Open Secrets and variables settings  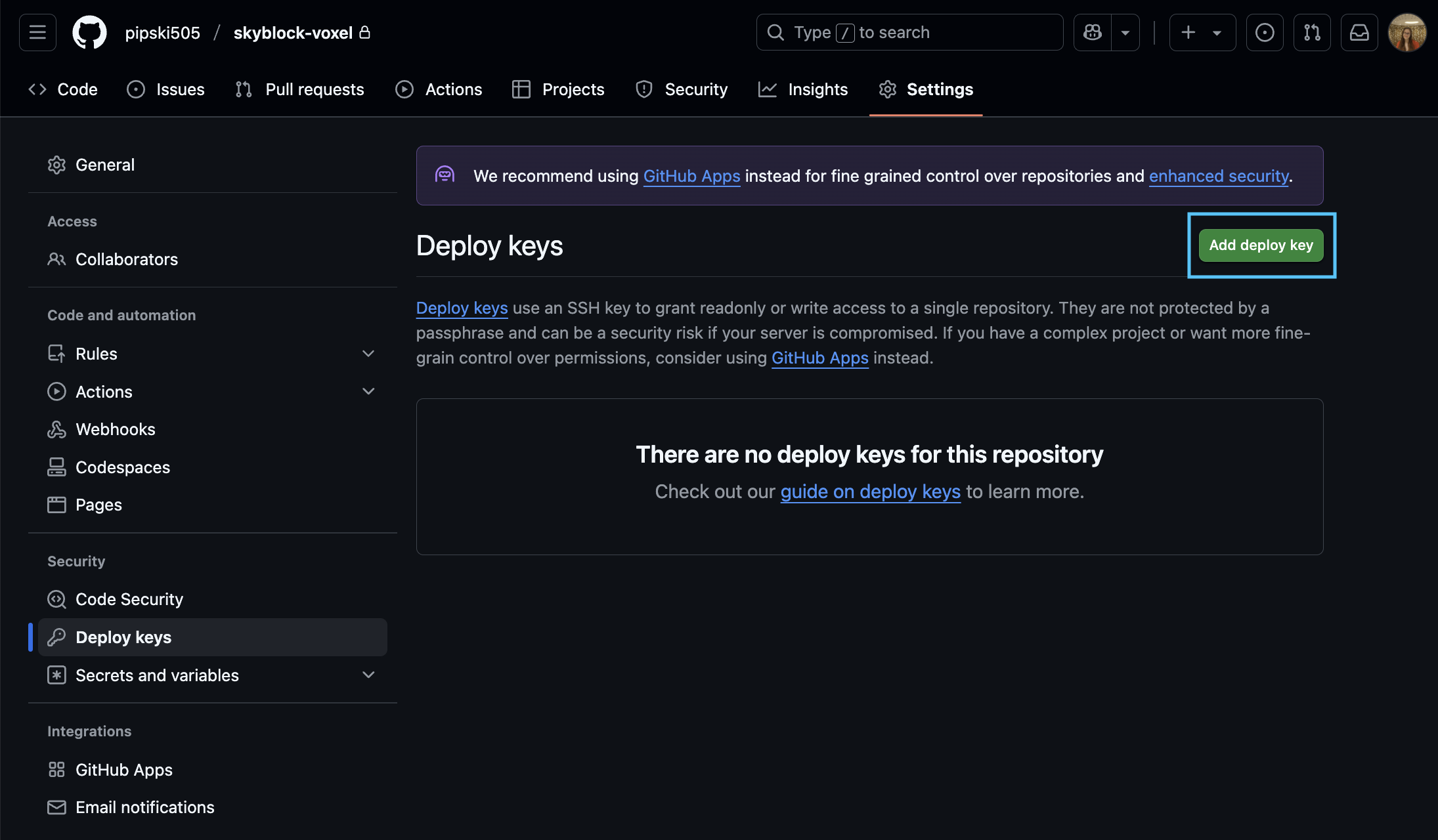point(213,675)
